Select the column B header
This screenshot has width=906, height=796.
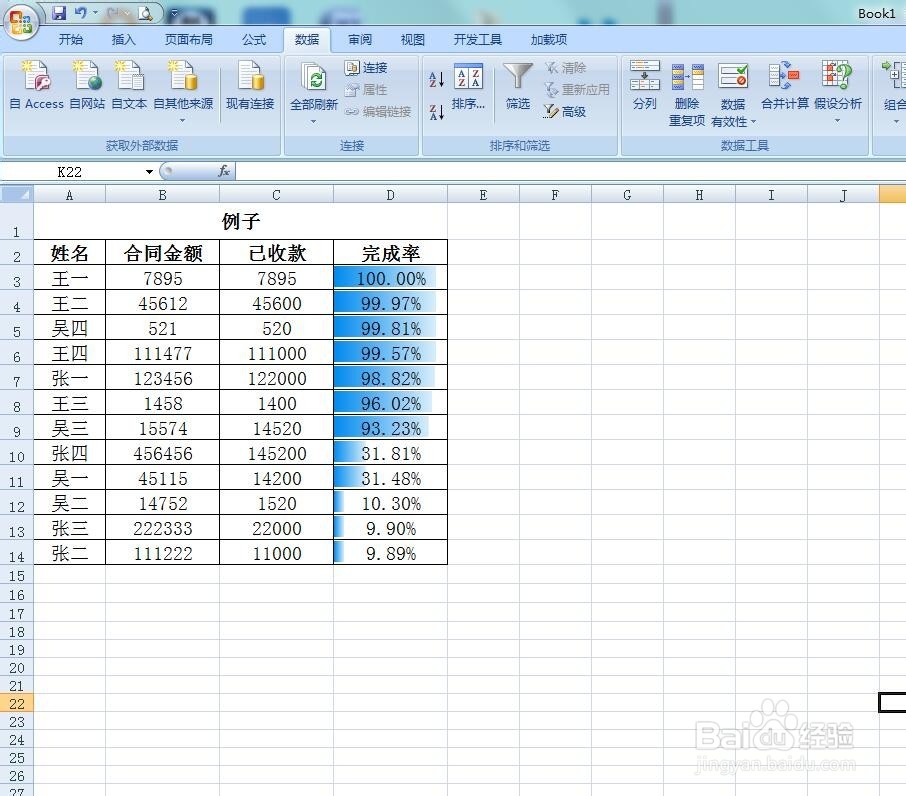[x=161, y=194]
